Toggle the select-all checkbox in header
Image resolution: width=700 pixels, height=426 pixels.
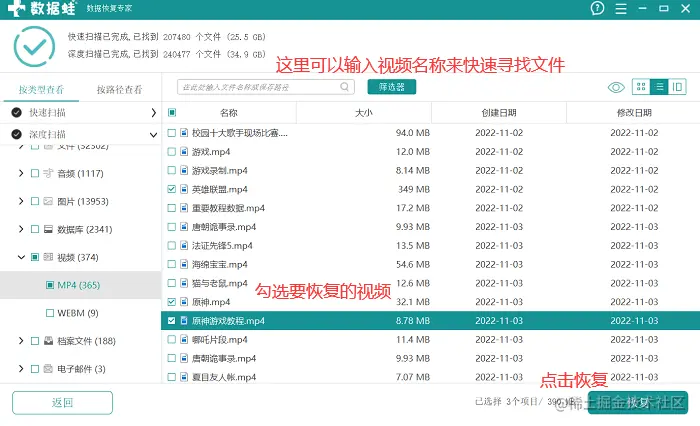(172, 113)
